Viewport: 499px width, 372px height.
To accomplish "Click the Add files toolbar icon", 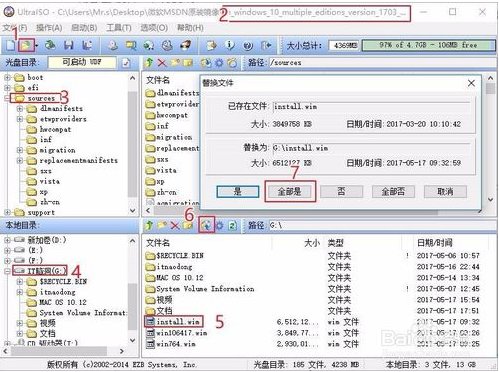I will pos(211,45).
